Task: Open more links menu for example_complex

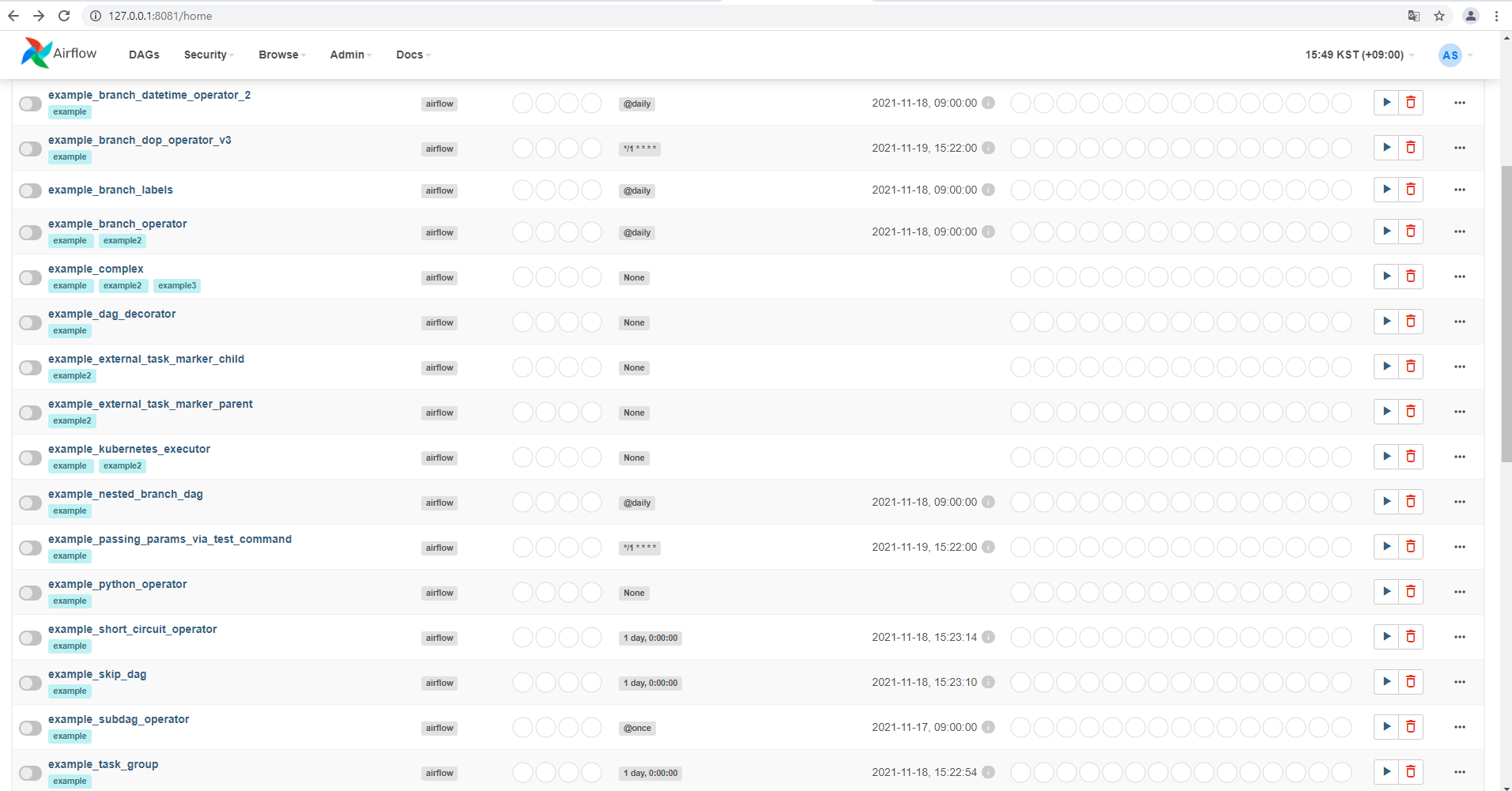Action: click(x=1459, y=277)
